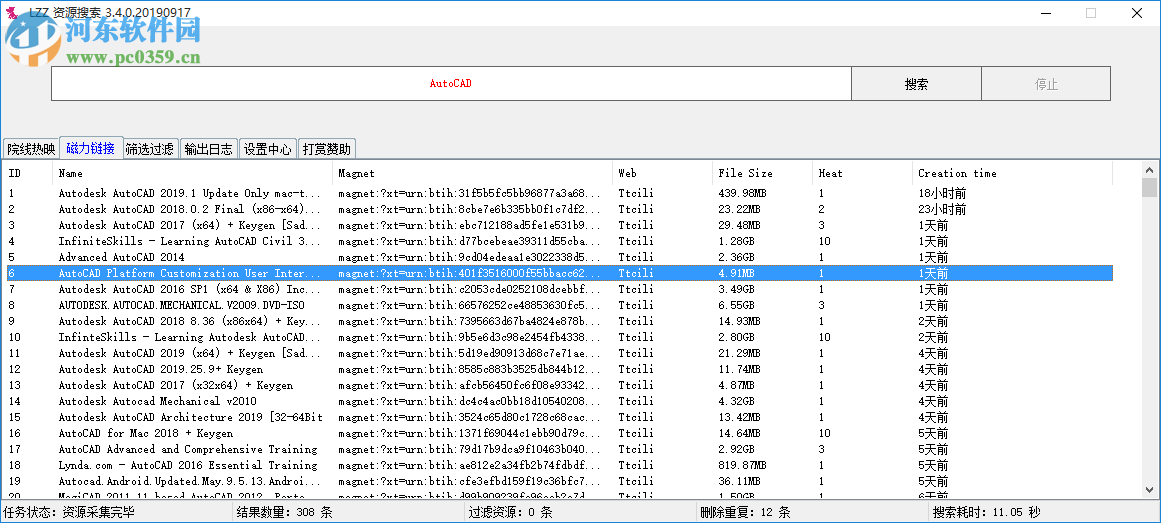
Task: Open the 筛选过滤 tab
Action: click(150, 149)
